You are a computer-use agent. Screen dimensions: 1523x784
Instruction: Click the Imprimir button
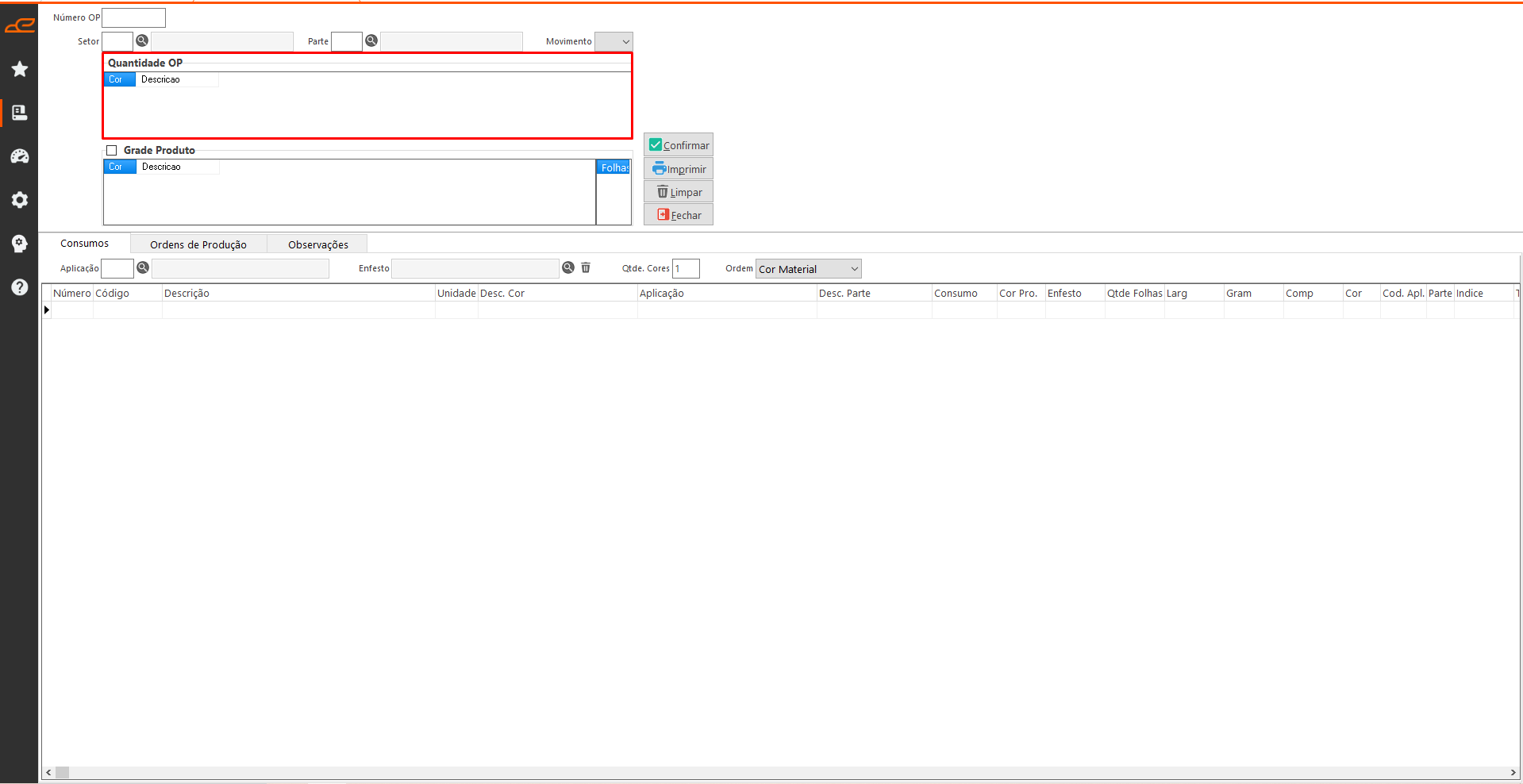point(679,169)
